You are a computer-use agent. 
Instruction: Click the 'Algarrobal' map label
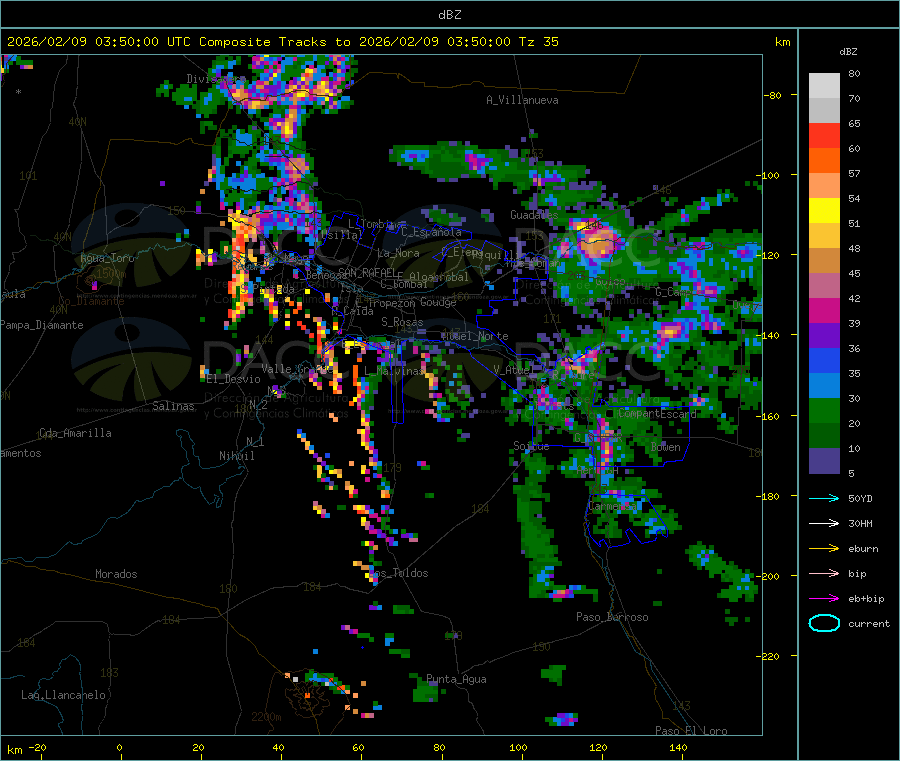pyautogui.click(x=439, y=277)
